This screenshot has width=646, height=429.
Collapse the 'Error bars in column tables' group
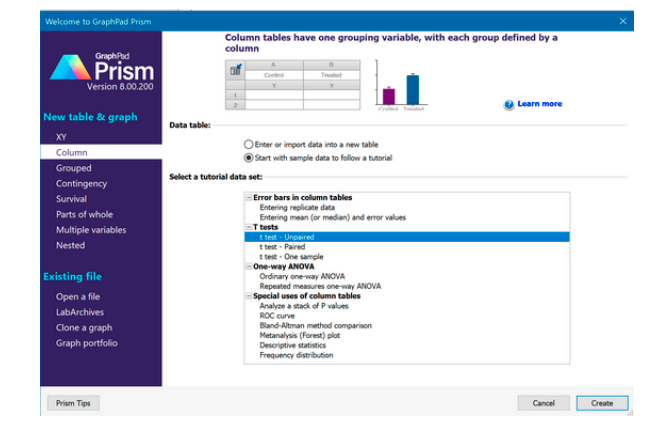[x=248, y=197]
